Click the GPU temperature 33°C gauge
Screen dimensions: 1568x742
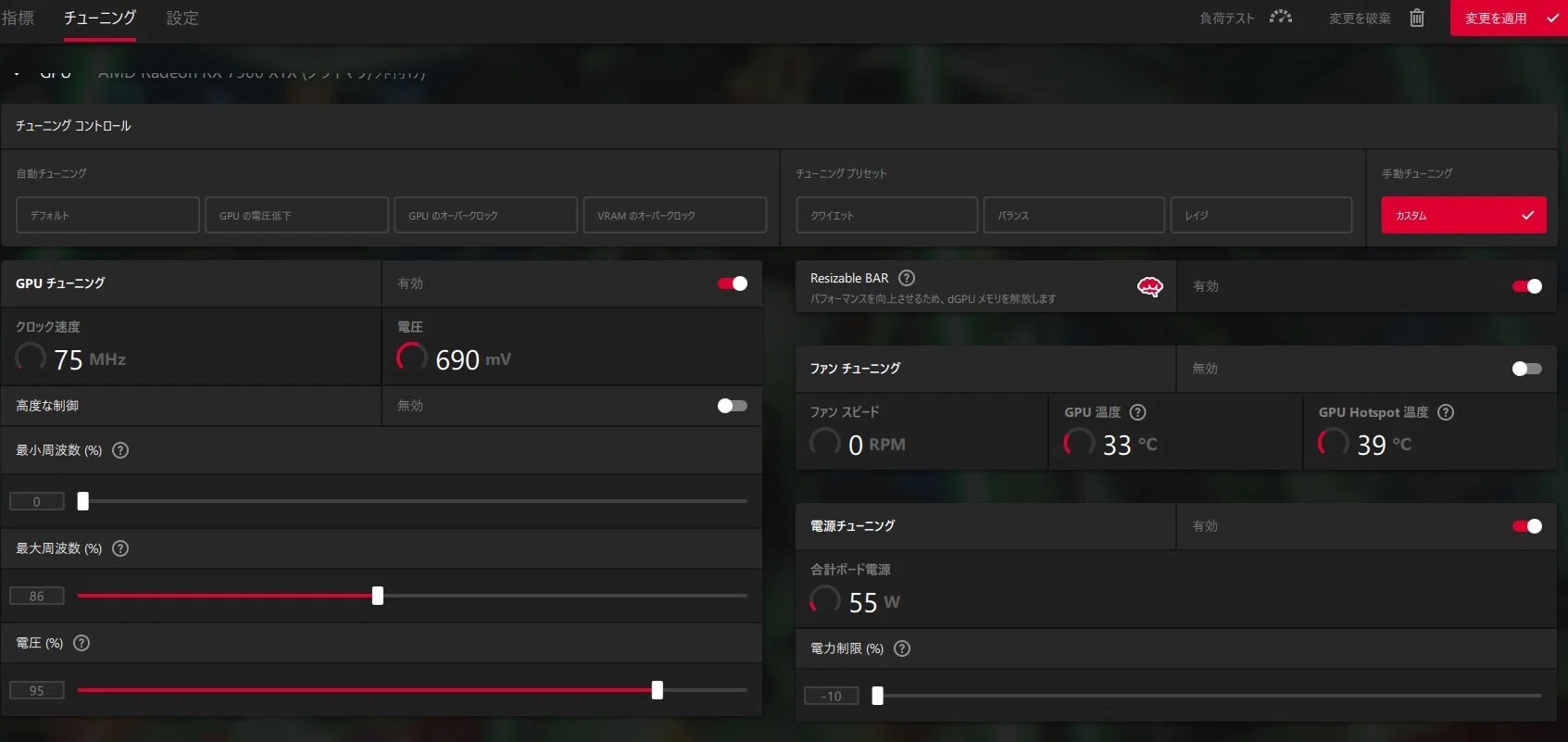[1079, 443]
